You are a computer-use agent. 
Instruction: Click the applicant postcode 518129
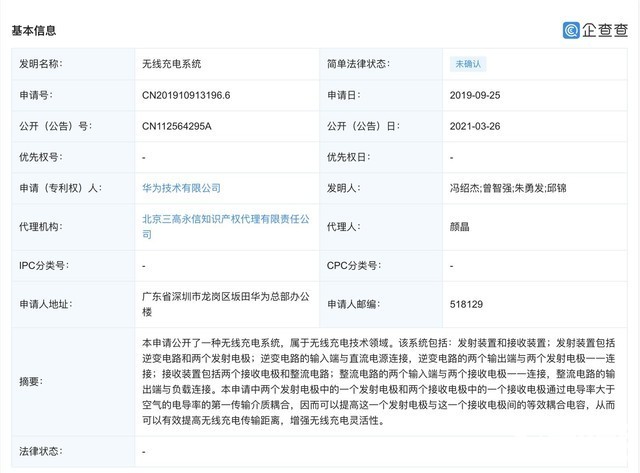coord(466,304)
